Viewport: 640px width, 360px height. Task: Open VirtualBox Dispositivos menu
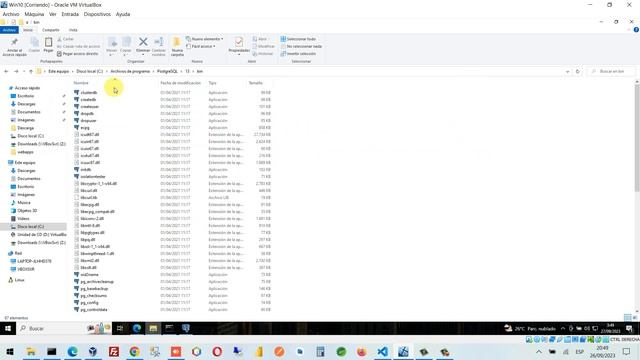coord(97,14)
